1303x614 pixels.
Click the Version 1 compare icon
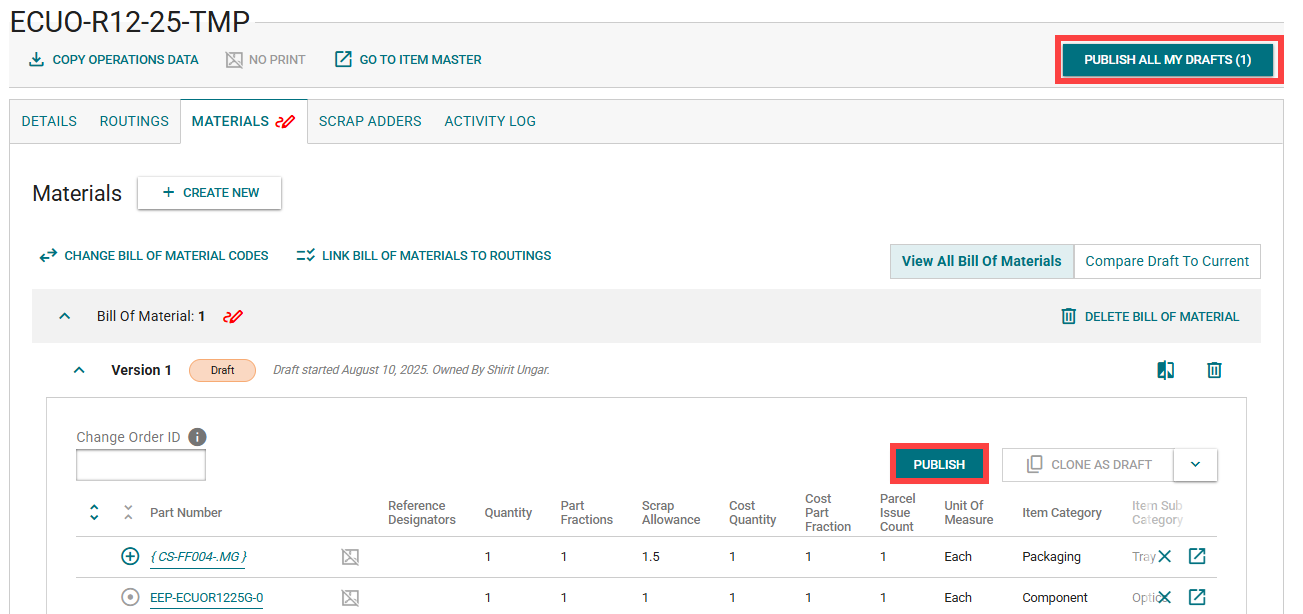tap(1165, 370)
